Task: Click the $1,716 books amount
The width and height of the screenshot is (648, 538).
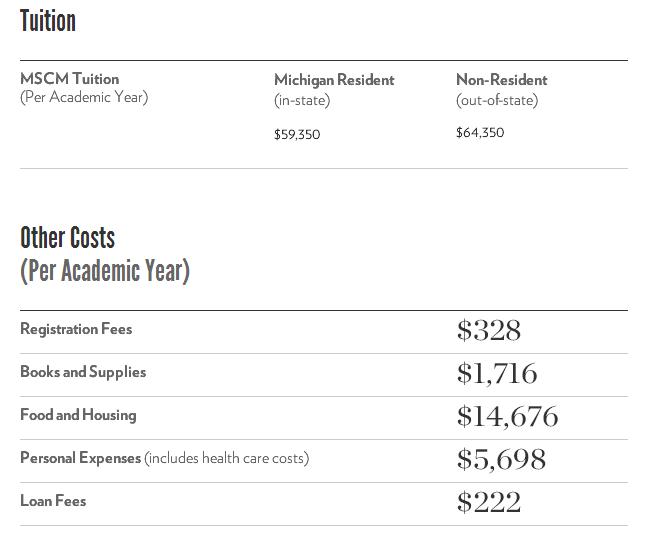Action: (497, 374)
